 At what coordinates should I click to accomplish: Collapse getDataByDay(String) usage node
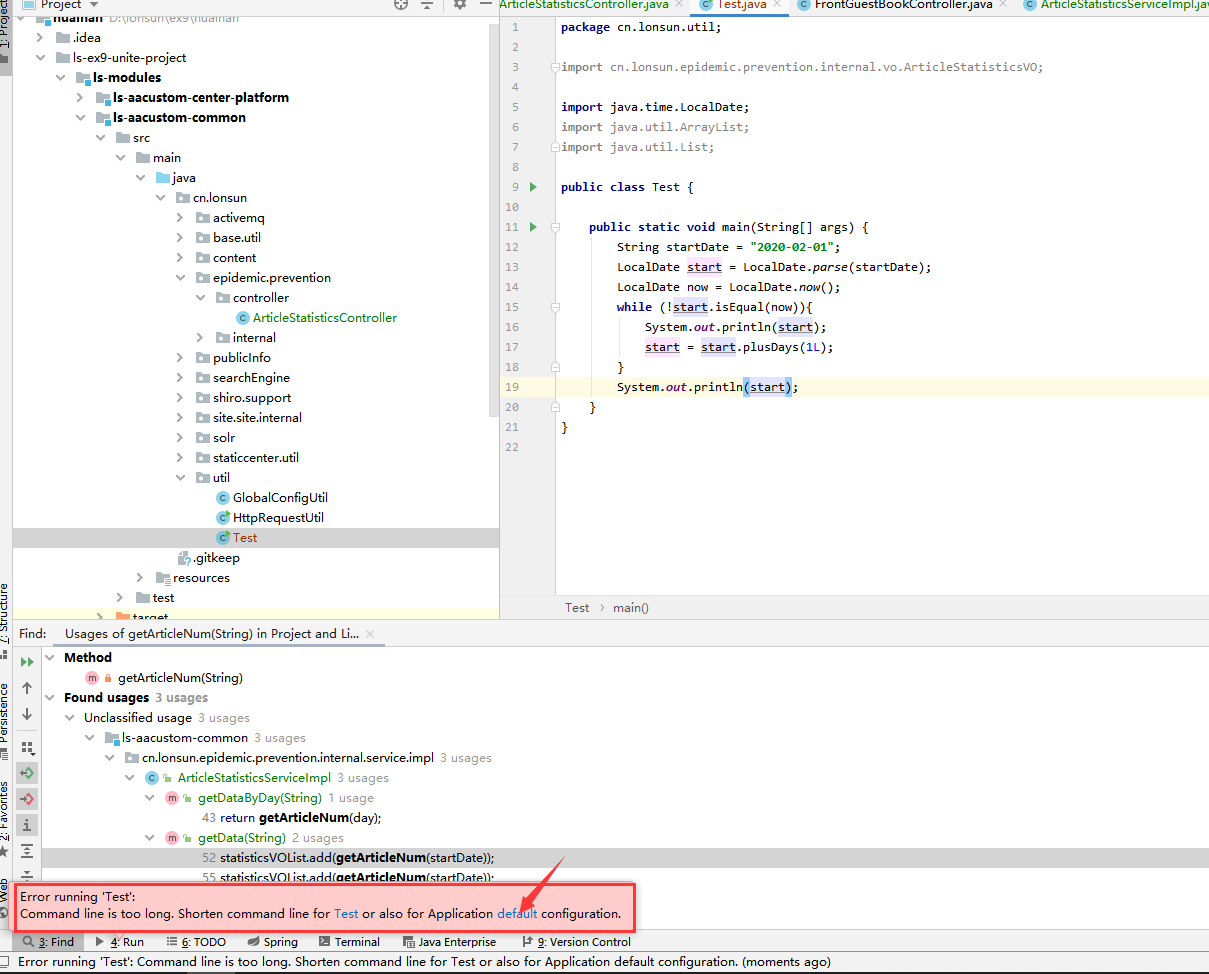tap(150, 797)
